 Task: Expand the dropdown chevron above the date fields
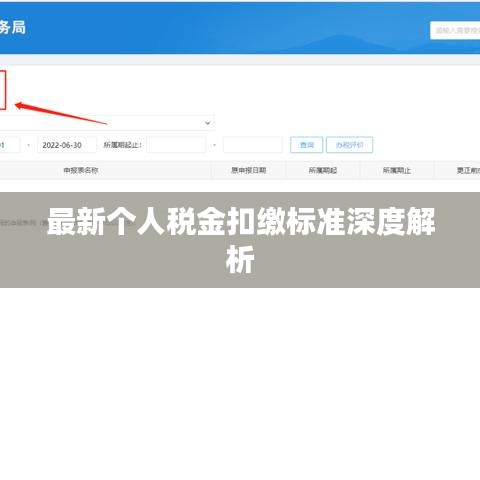(x=208, y=123)
